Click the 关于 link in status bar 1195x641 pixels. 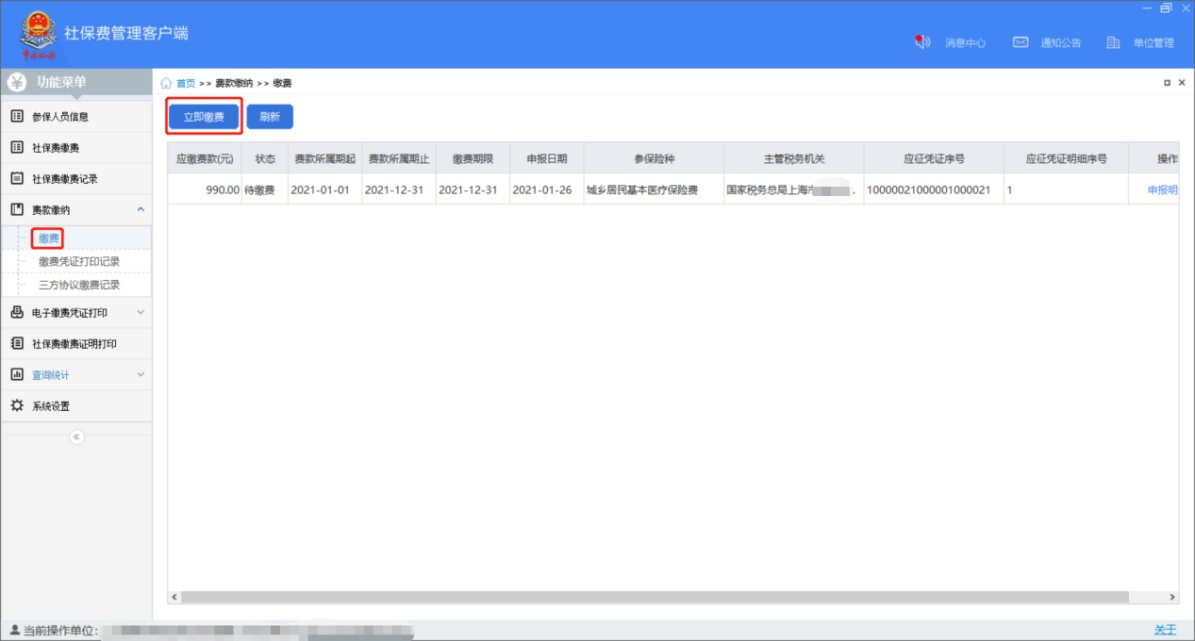tap(1164, 630)
